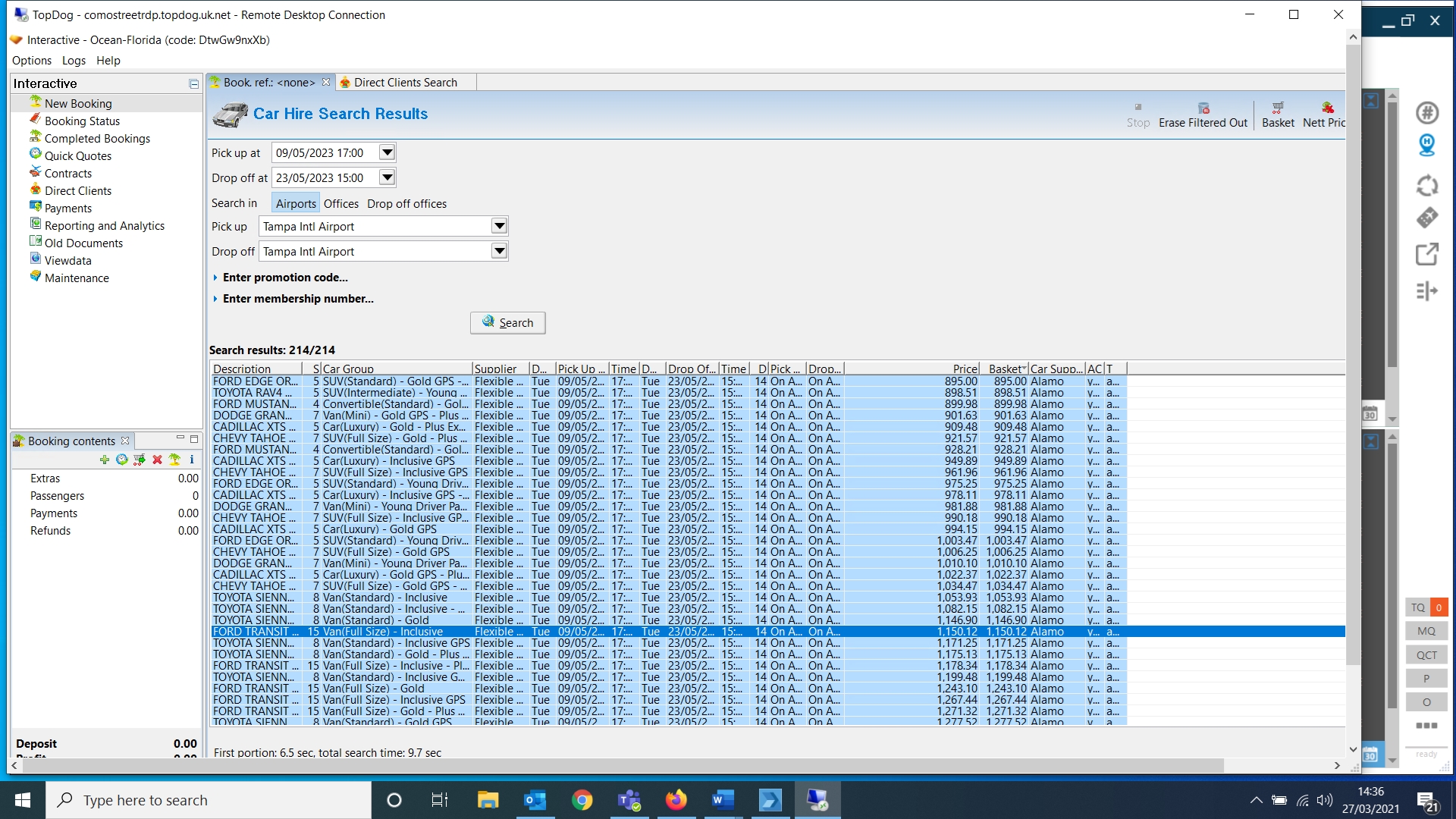The width and height of the screenshot is (1456, 819).
Task: Switch search to Offices
Action: click(x=340, y=203)
